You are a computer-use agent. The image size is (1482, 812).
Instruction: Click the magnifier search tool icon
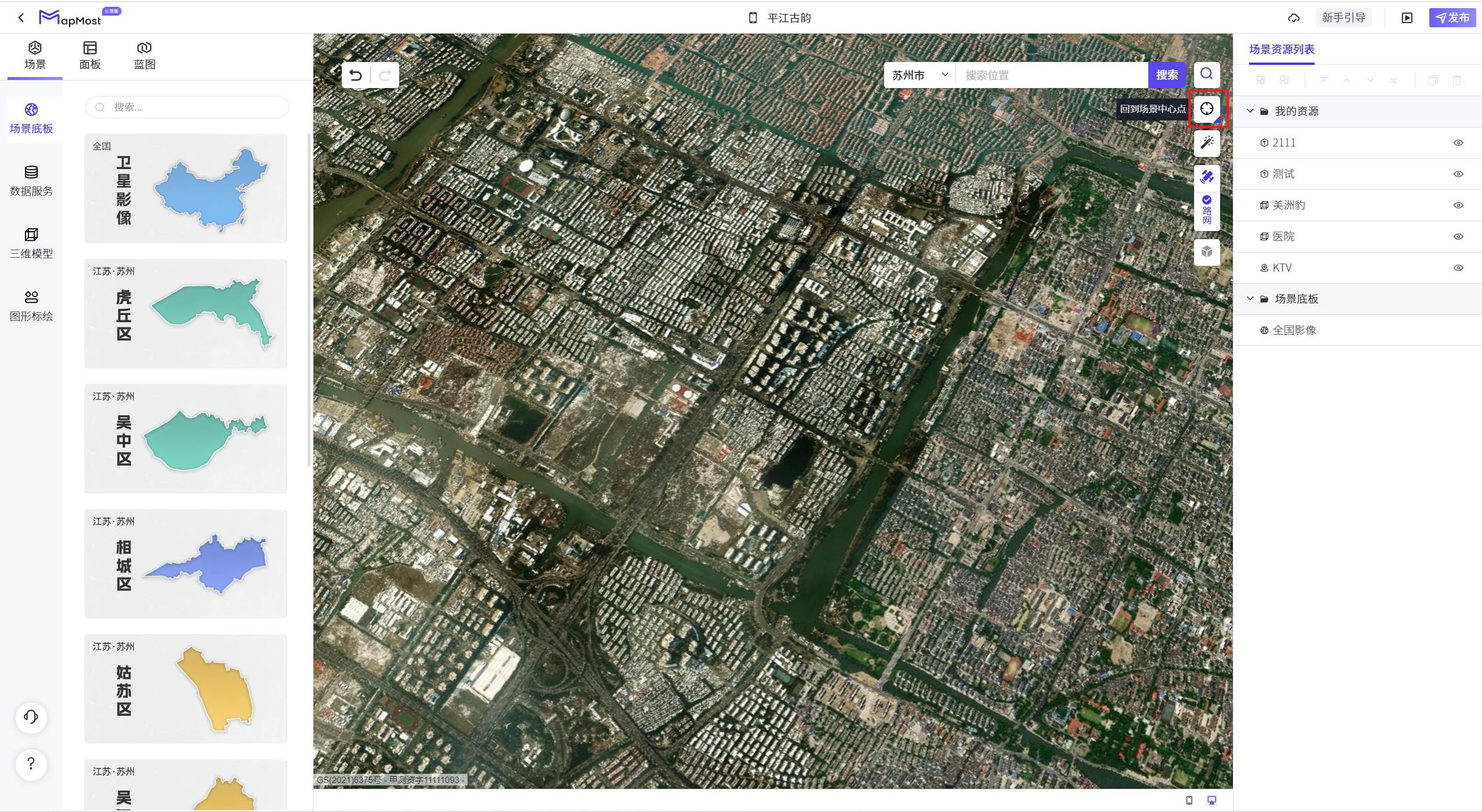[x=1206, y=74]
